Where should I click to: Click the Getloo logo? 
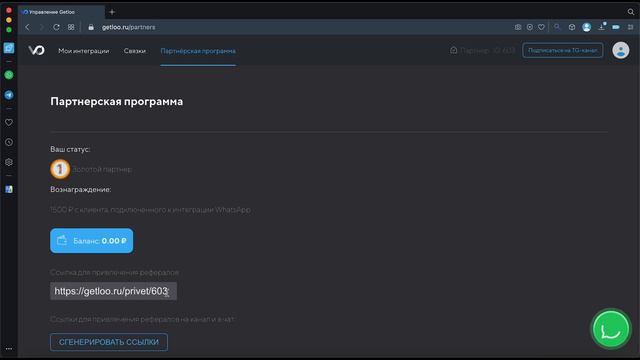pyautogui.click(x=36, y=50)
